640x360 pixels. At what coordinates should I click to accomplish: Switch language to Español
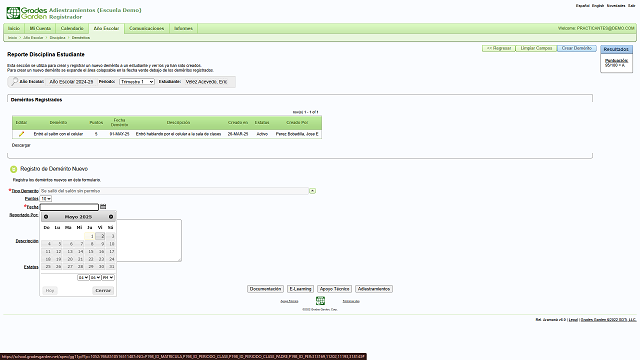click(x=582, y=6)
